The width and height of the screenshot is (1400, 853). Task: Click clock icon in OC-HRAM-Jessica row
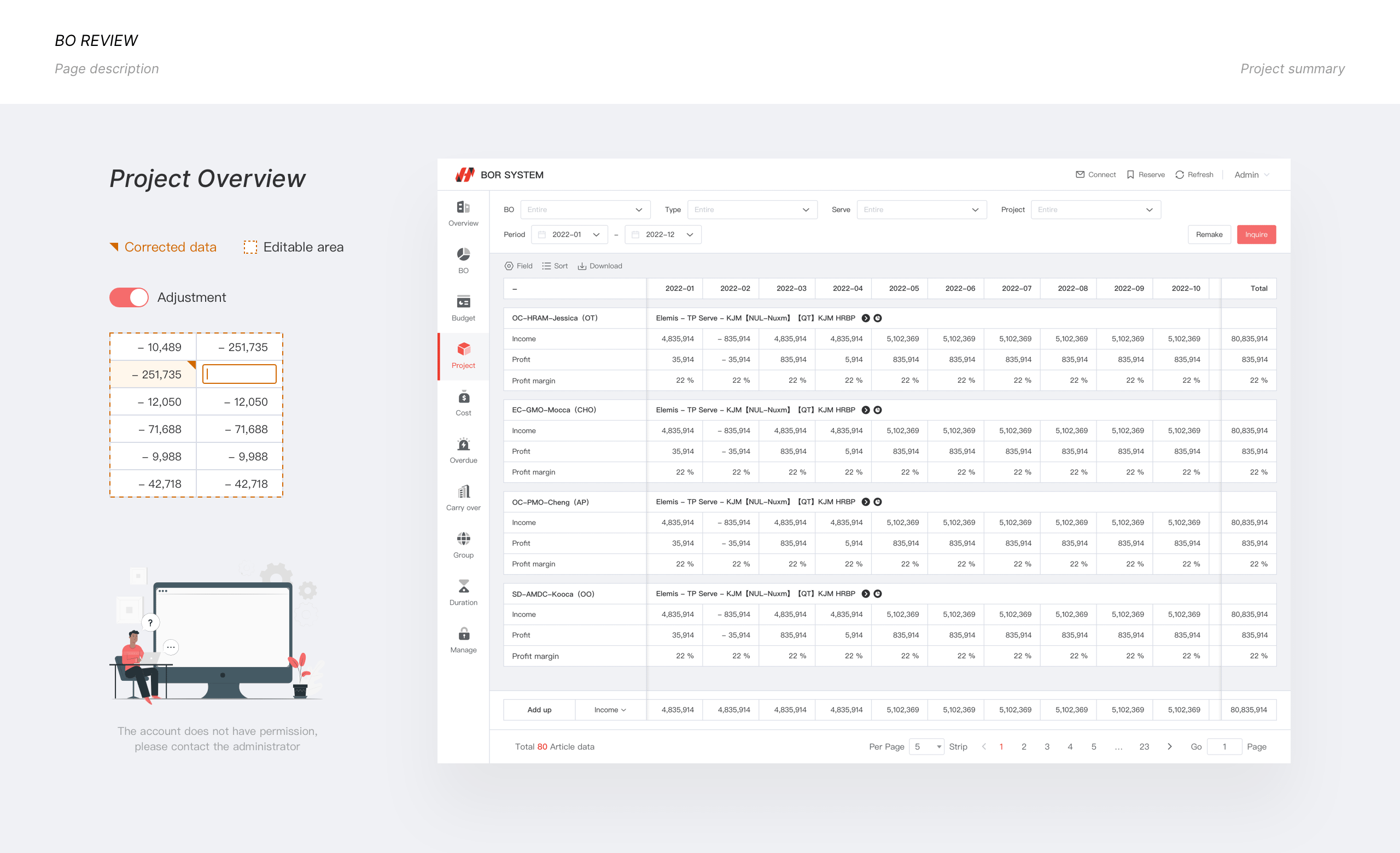pyautogui.click(x=877, y=318)
